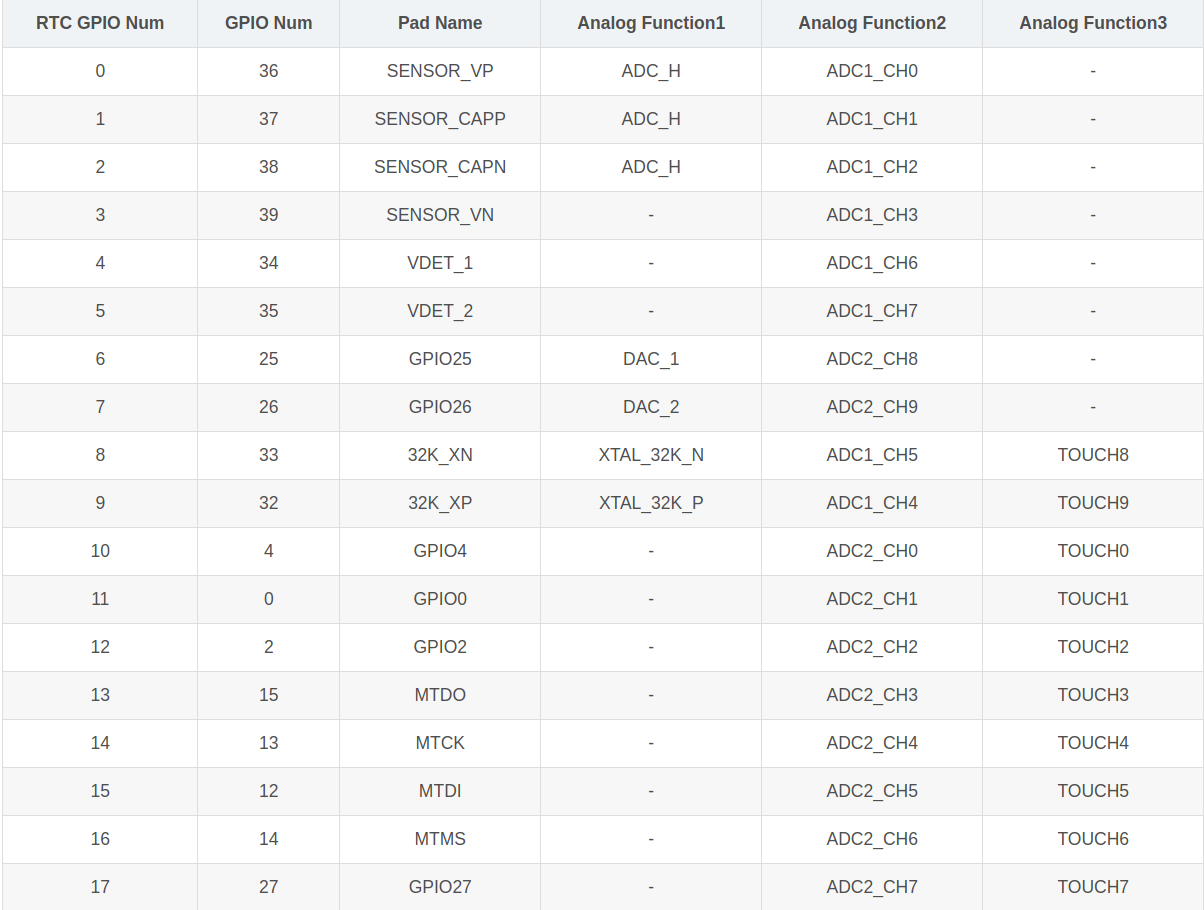
Task: Select the ADC2_CH2 cell
Action: pos(872,647)
